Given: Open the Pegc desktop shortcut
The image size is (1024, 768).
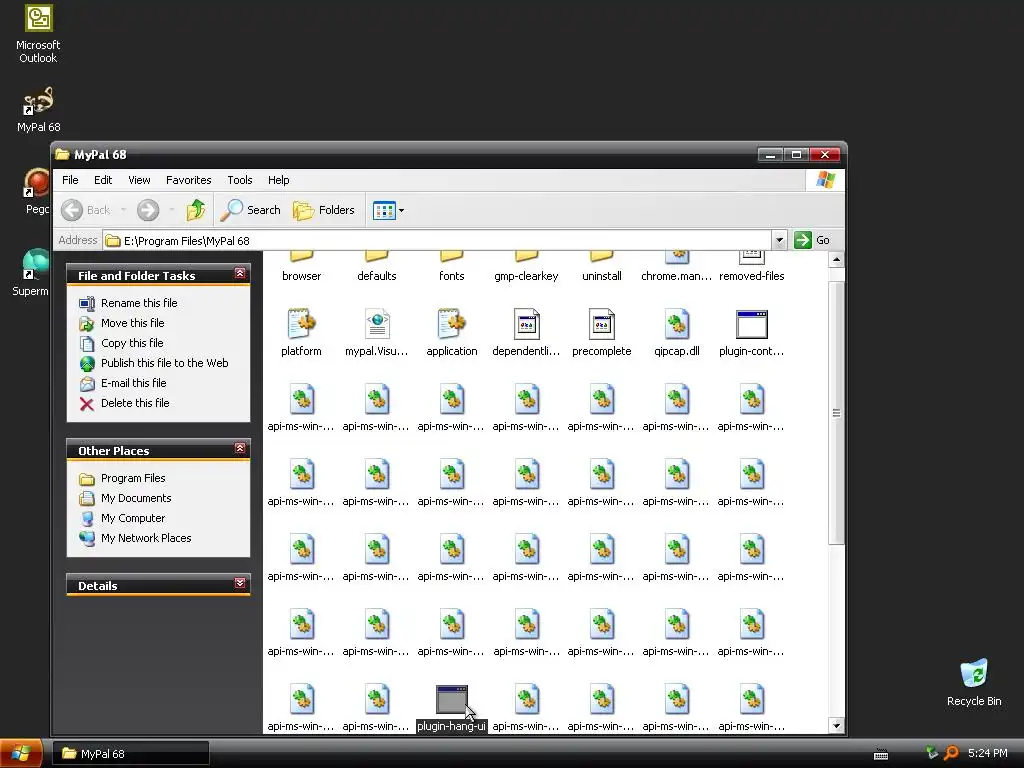Looking at the screenshot, I should click(x=37, y=191).
